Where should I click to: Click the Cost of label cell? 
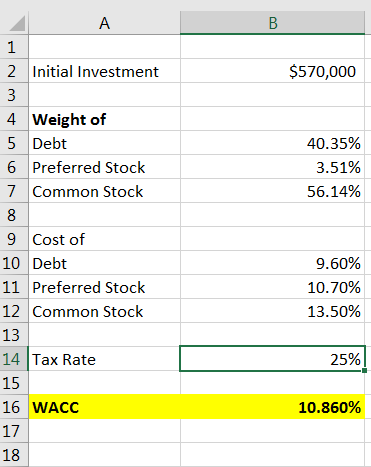pos(104,239)
